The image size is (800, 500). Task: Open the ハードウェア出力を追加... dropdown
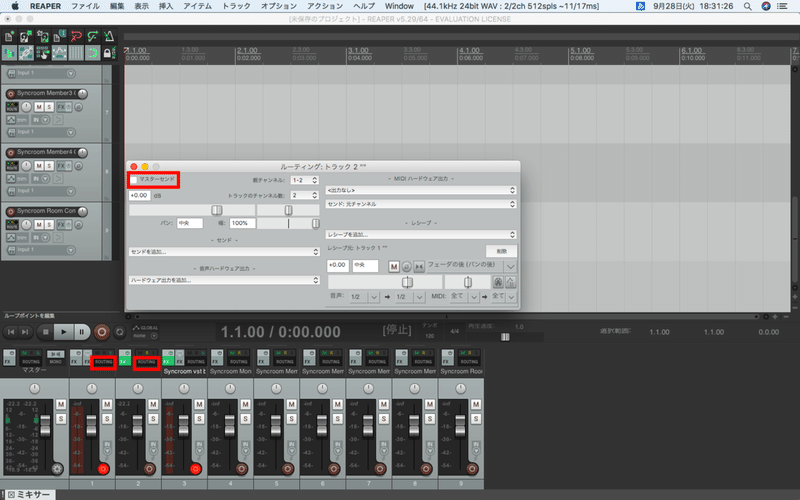[224, 280]
